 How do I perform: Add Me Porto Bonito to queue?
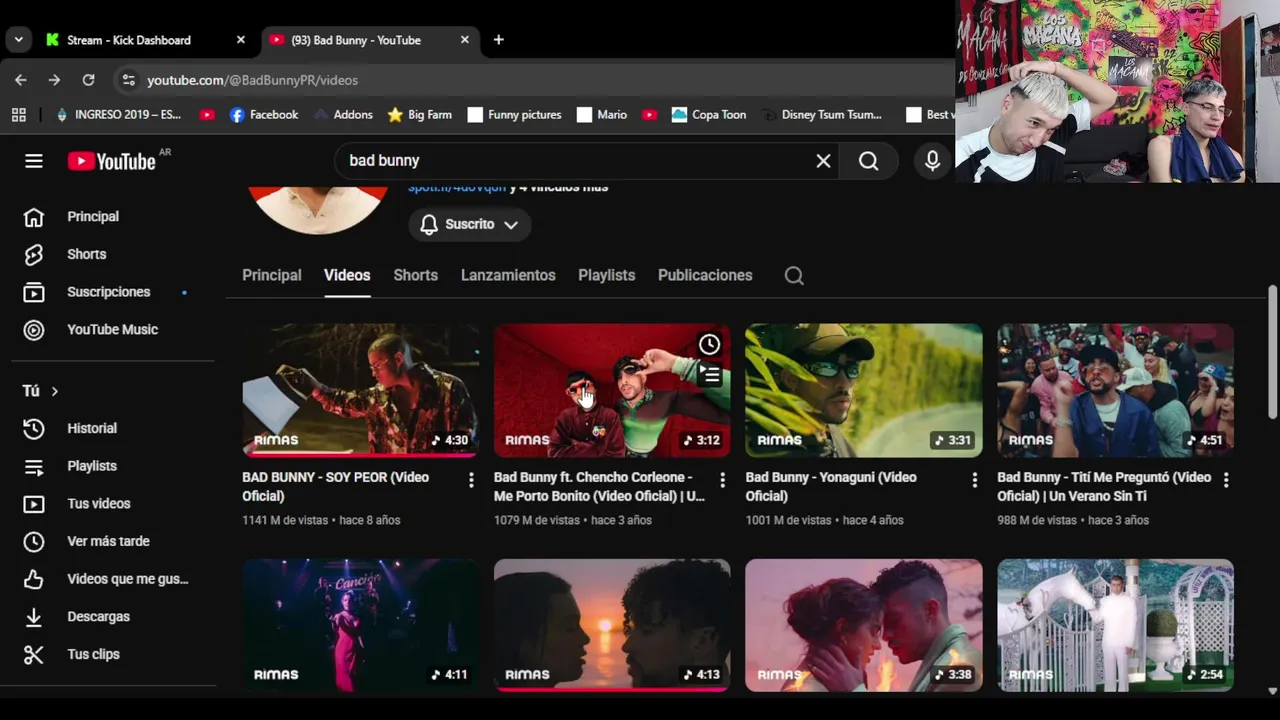[709, 375]
